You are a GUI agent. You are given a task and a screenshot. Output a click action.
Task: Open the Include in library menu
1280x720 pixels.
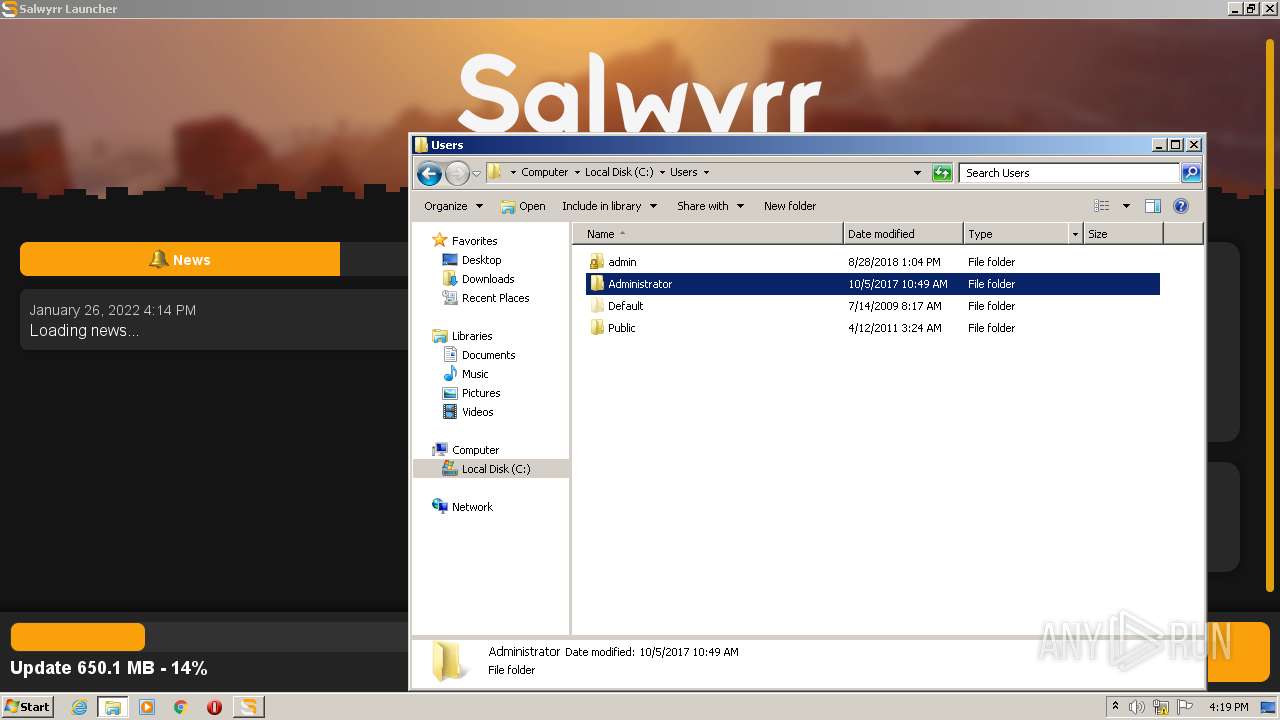tap(609, 206)
